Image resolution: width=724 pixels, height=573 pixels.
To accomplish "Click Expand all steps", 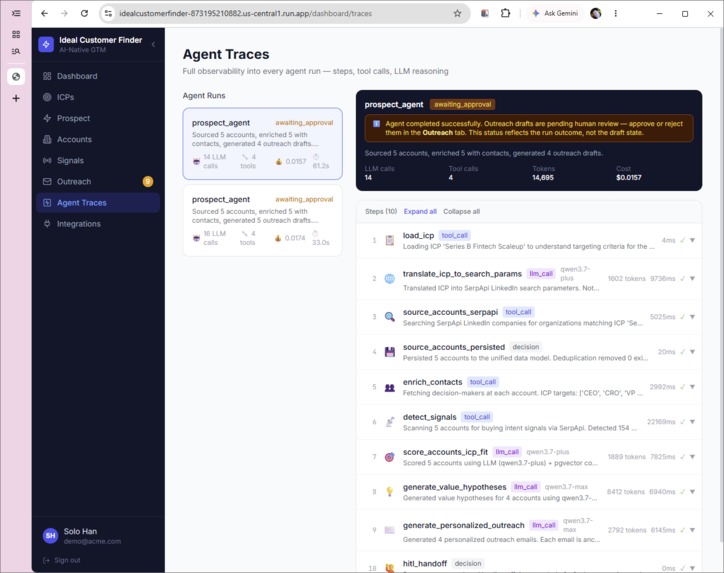I will click(420, 211).
